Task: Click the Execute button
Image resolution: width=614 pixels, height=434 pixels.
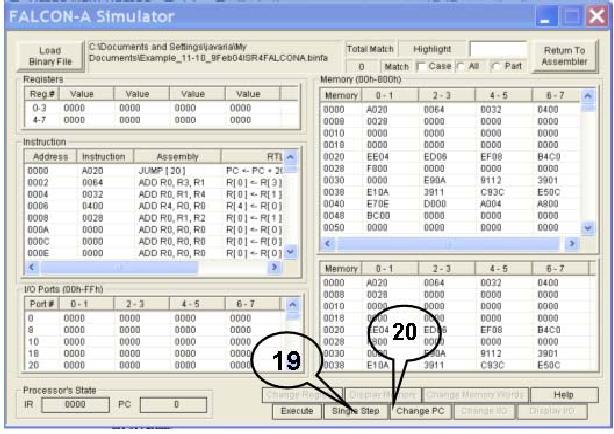Action: 297,411
